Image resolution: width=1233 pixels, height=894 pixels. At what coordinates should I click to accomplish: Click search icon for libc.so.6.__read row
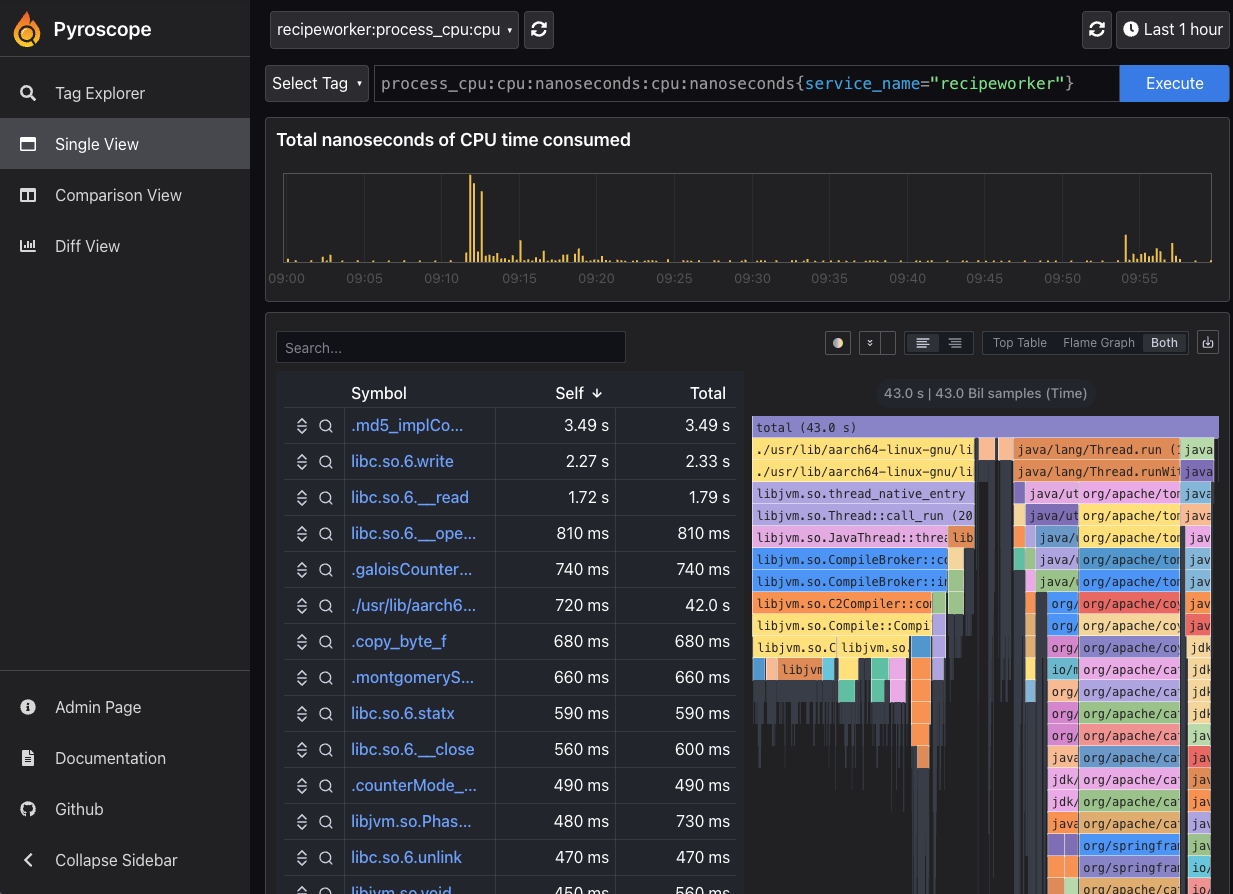coord(326,498)
